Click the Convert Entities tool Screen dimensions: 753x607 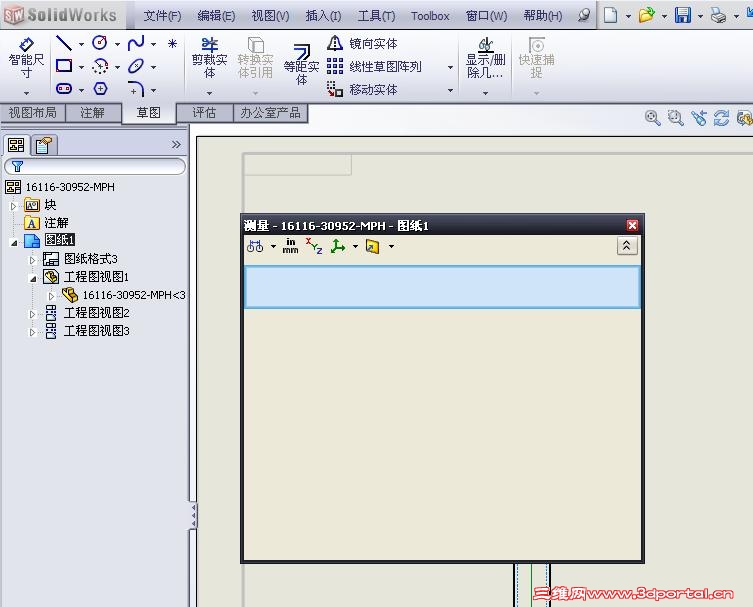click(x=255, y=58)
